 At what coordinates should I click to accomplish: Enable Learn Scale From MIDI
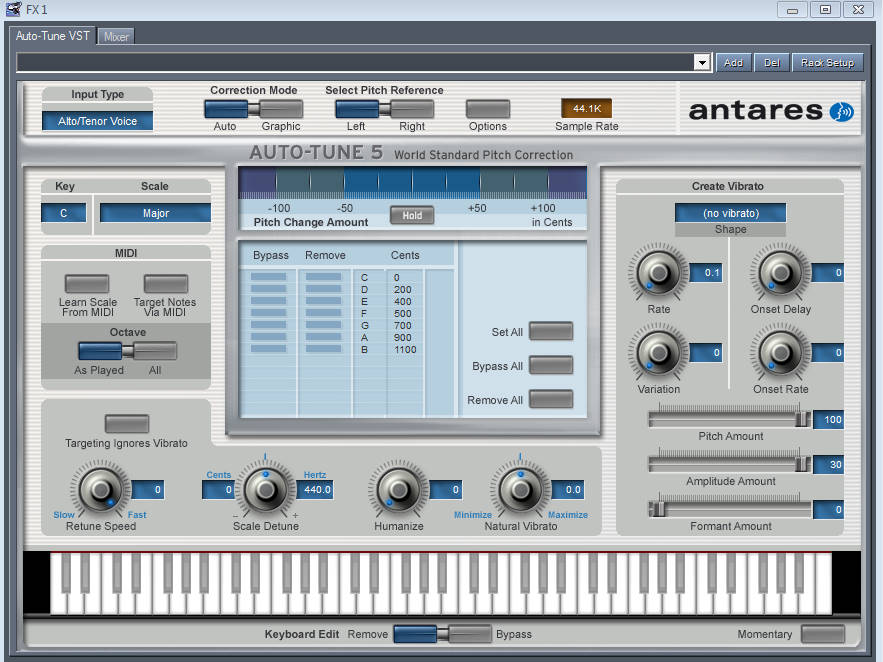[87, 283]
